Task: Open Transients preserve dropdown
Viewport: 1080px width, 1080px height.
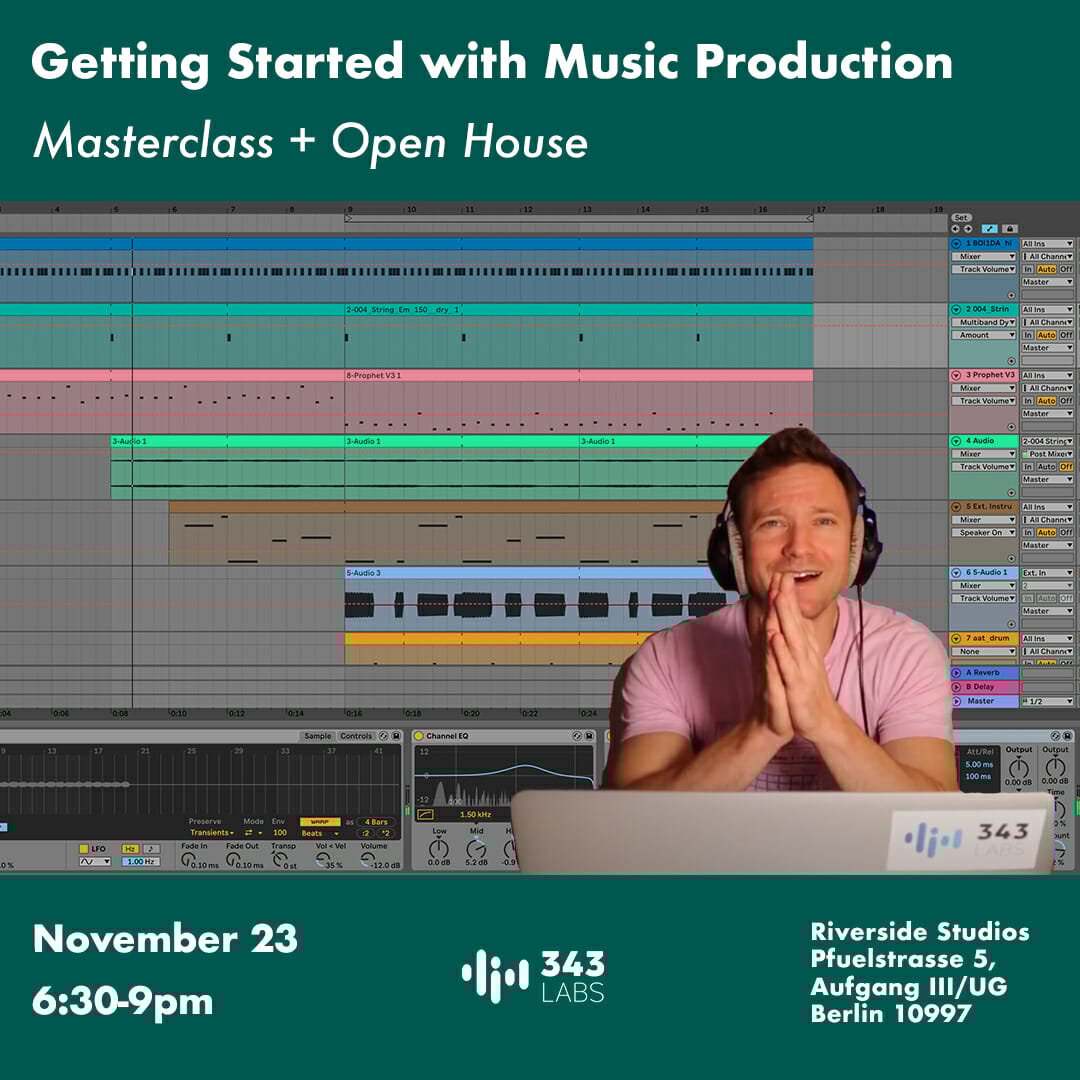Action: (x=211, y=833)
